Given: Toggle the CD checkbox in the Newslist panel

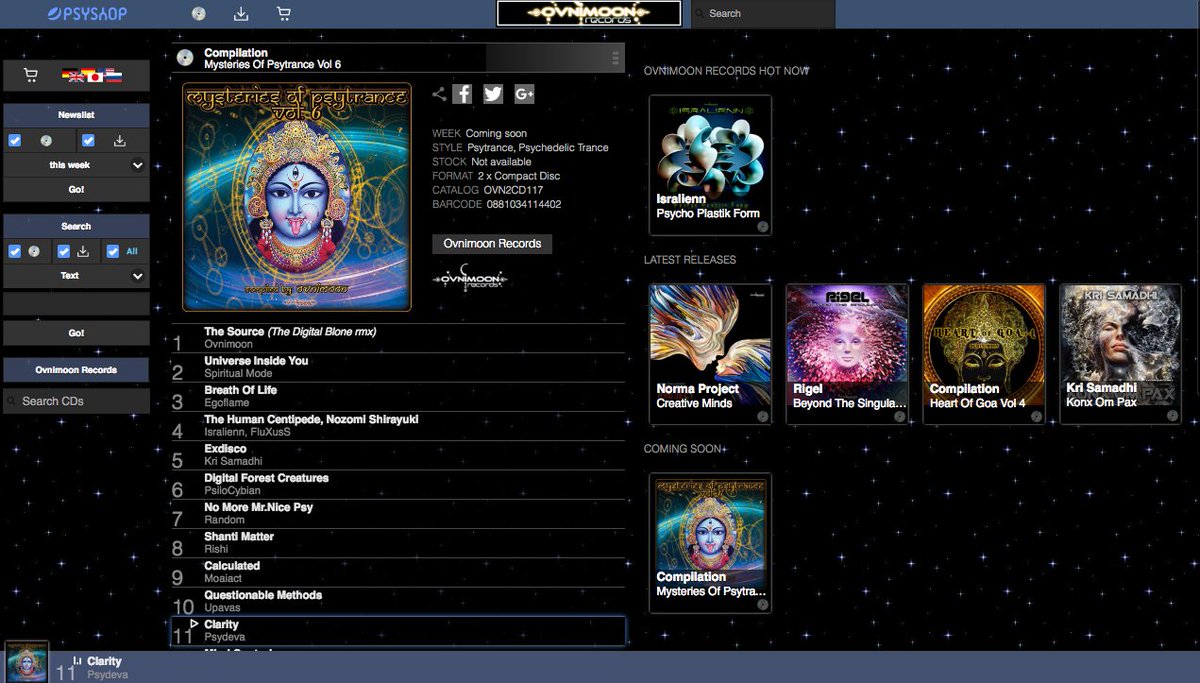Looking at the screenshot, I should (14, 141).
